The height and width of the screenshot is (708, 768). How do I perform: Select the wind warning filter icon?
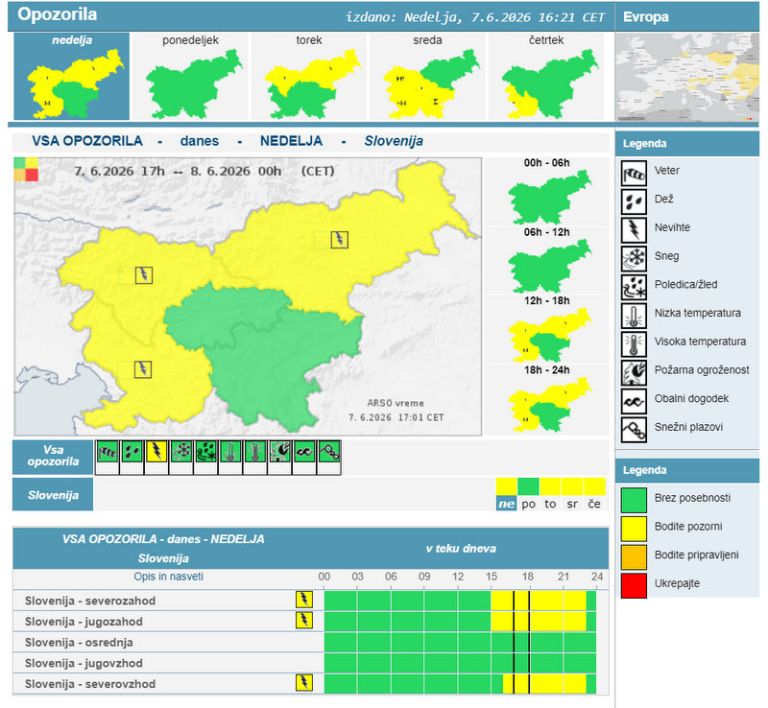pyautogui.click(x=107, y=451)
